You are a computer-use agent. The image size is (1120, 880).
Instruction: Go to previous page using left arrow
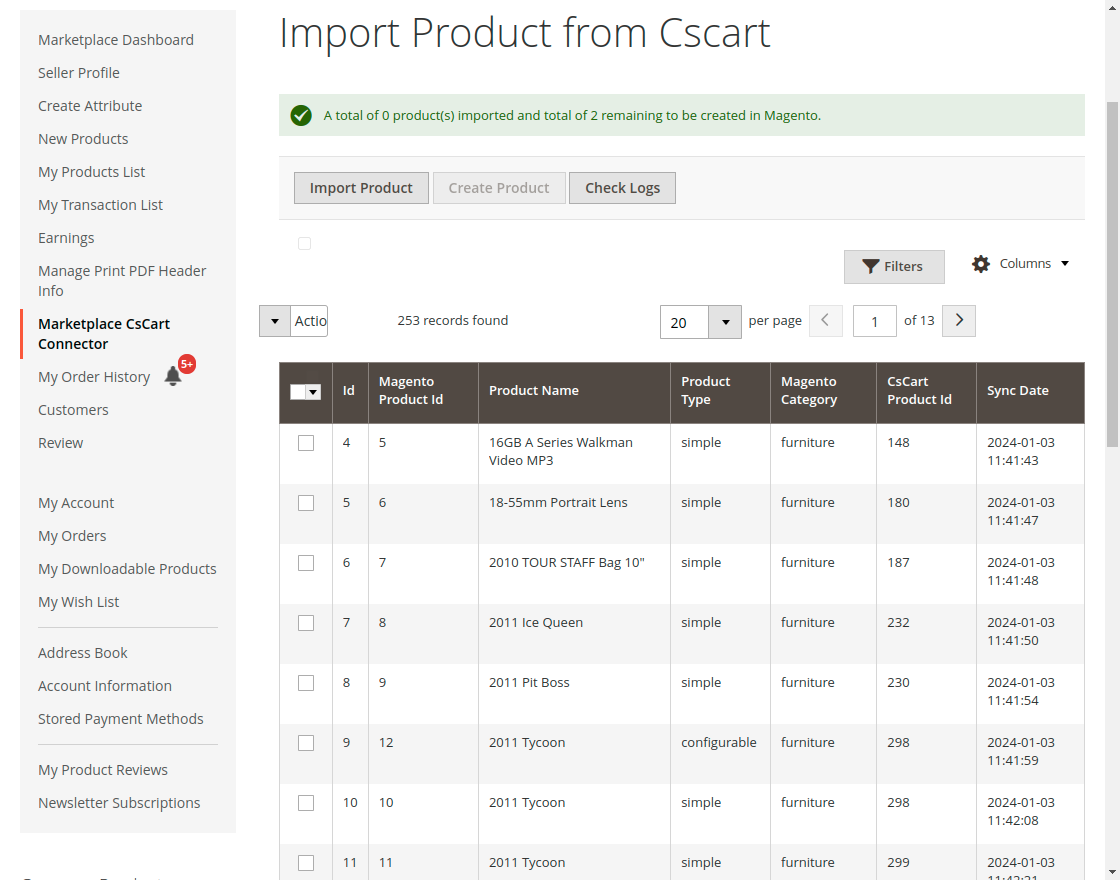(825, 321)
